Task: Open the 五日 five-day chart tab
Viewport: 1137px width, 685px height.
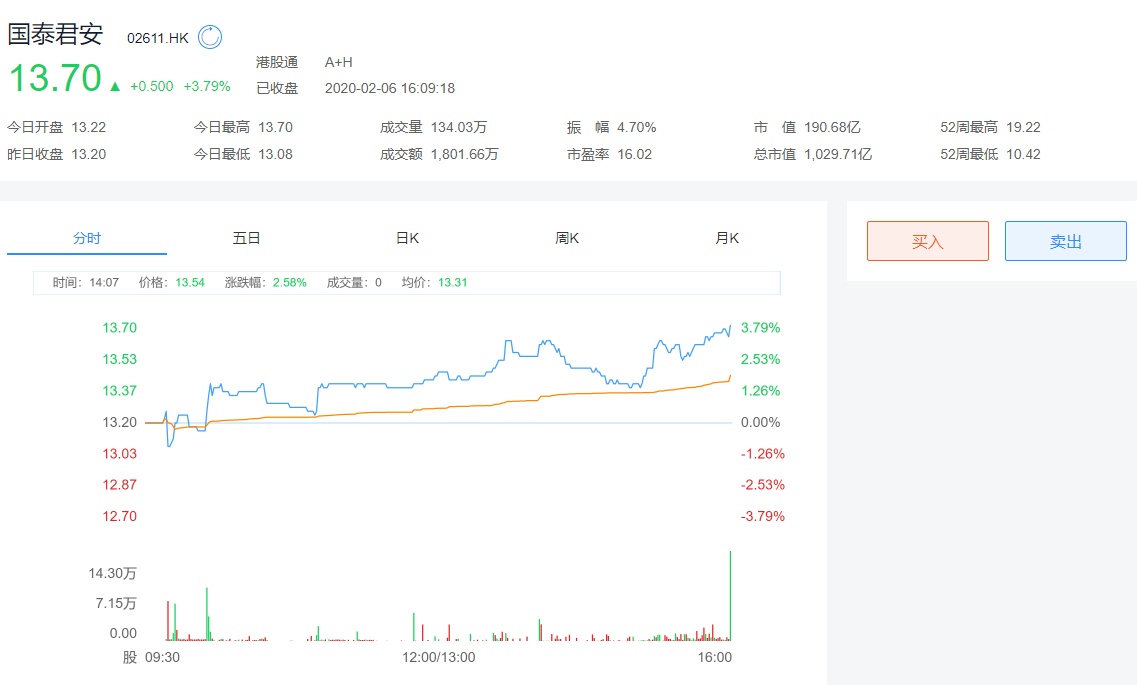Action: pyautogui.click(x=247, y=238)
